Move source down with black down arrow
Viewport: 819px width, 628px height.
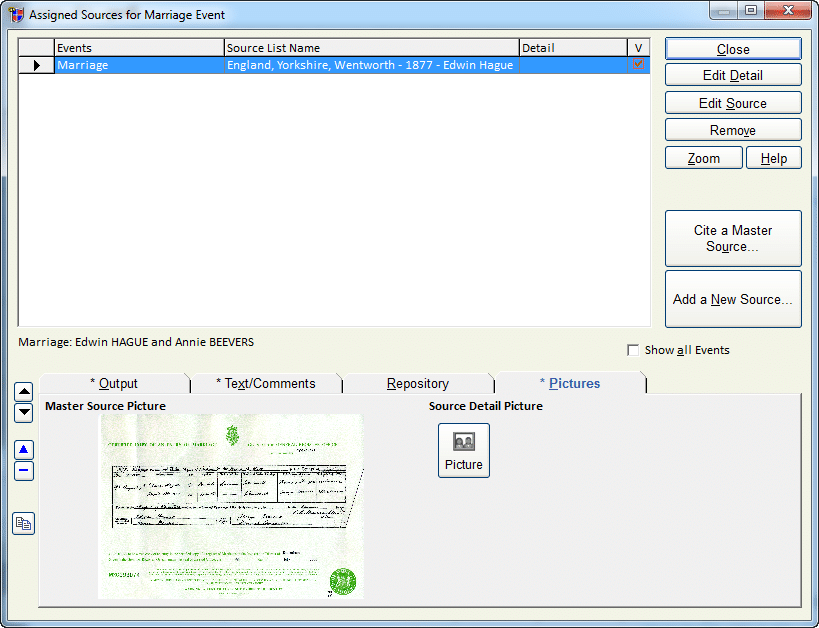24,413
